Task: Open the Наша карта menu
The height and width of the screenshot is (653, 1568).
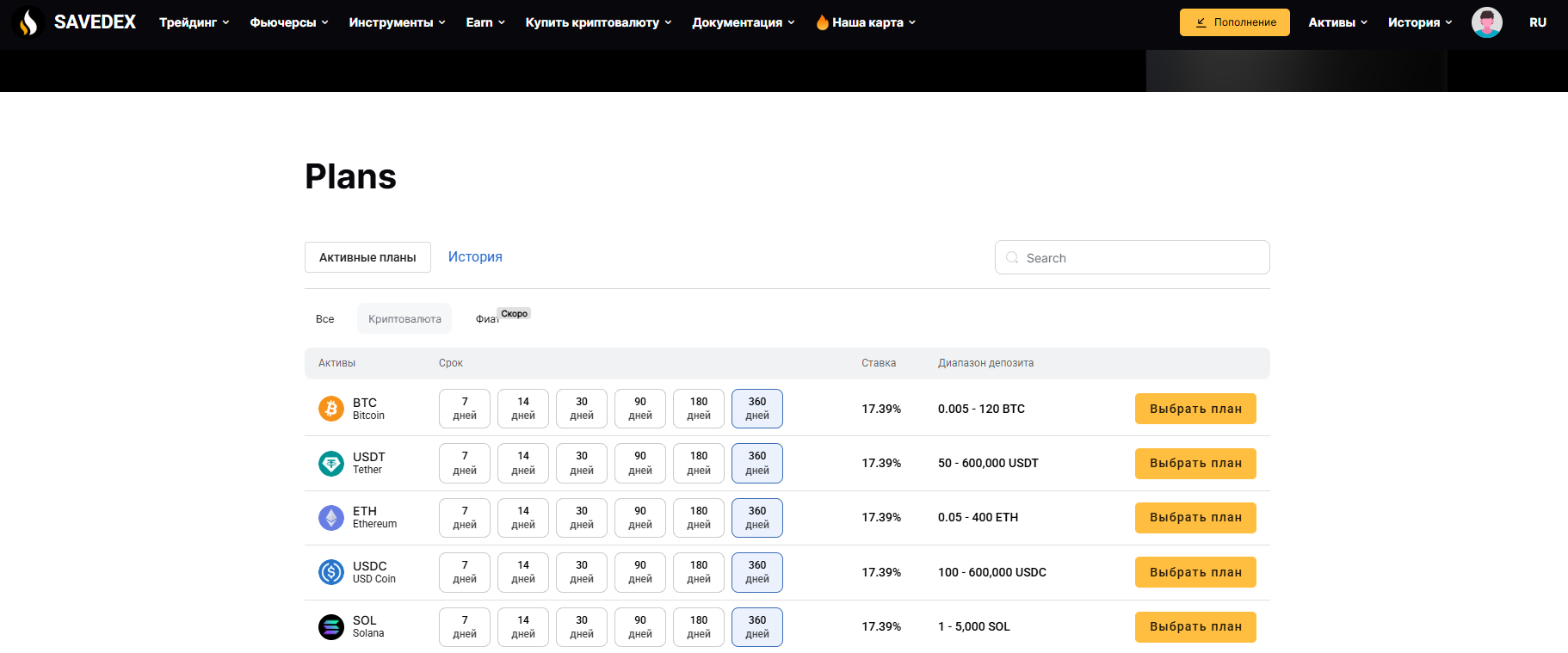Action: point(866,22)
